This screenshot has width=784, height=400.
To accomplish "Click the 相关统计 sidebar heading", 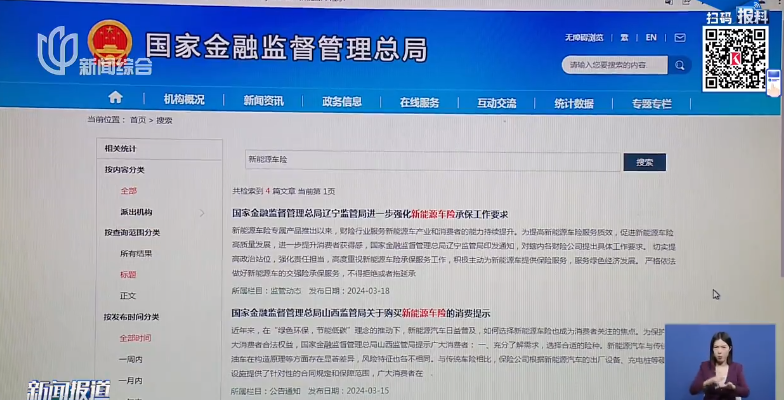I will 120,148.
